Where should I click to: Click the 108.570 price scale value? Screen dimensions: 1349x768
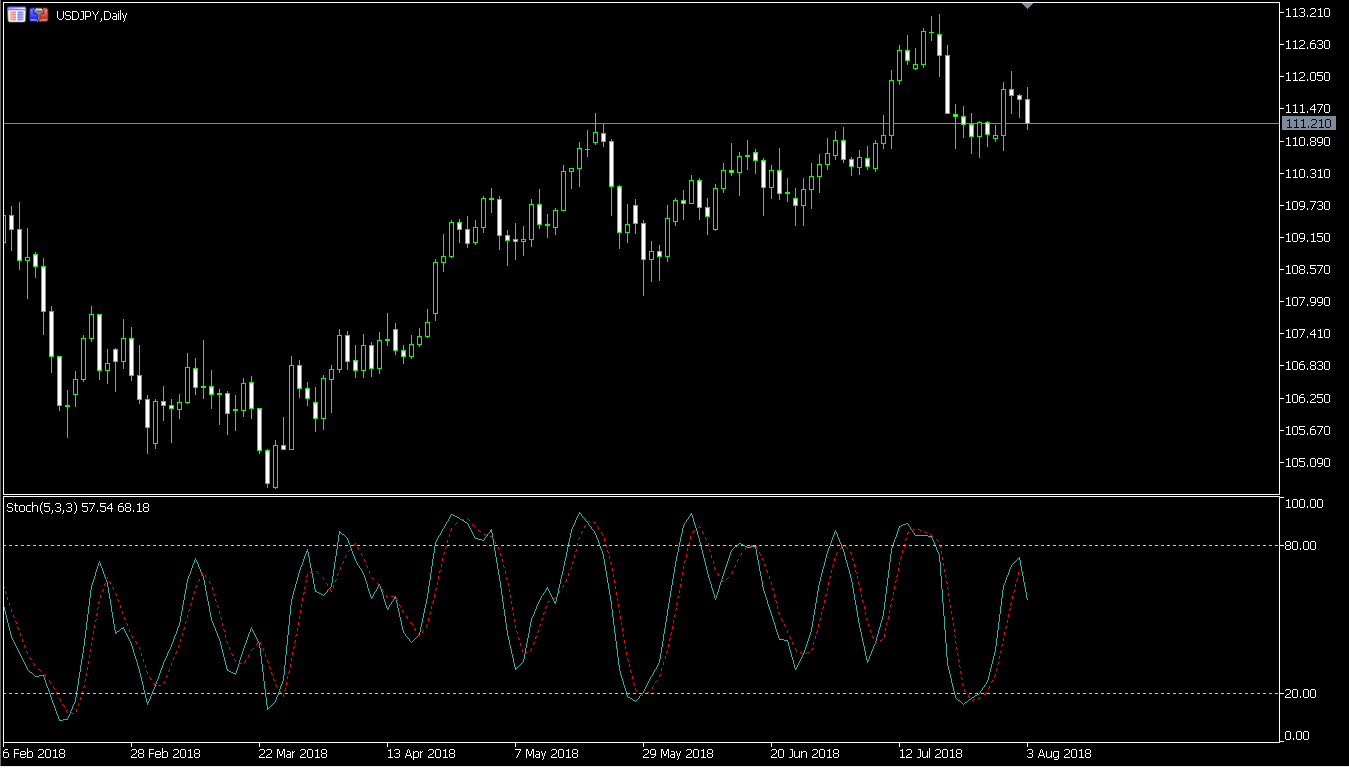pyautogui.click(x=1308, y=270)
